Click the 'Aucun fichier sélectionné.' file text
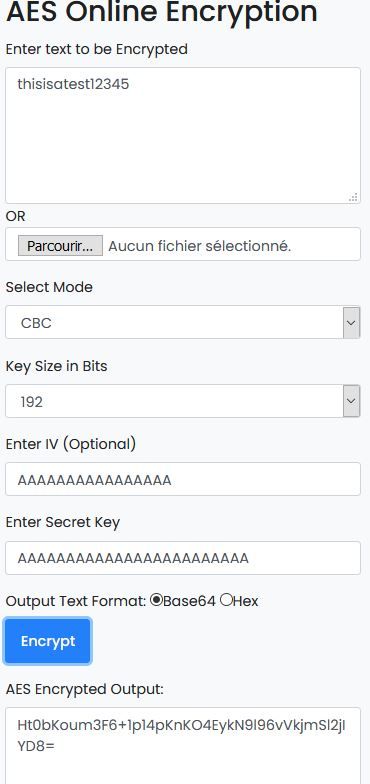 click(200, 246)
